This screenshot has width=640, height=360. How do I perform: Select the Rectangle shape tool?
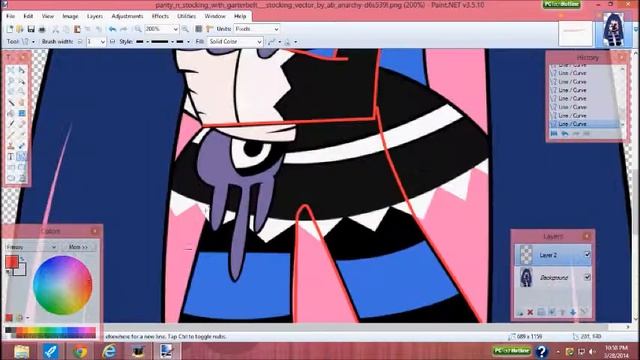pyautogui.click(x=11, y=167)
